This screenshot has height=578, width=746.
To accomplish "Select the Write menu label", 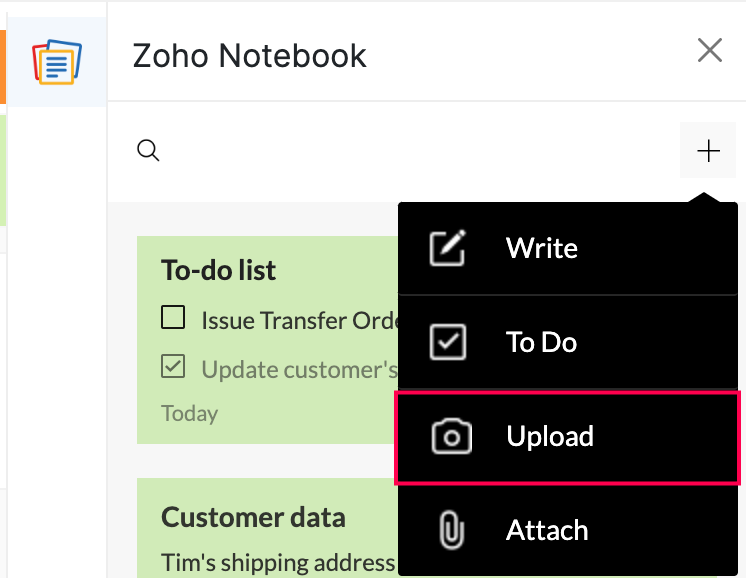I will point(542,248).
